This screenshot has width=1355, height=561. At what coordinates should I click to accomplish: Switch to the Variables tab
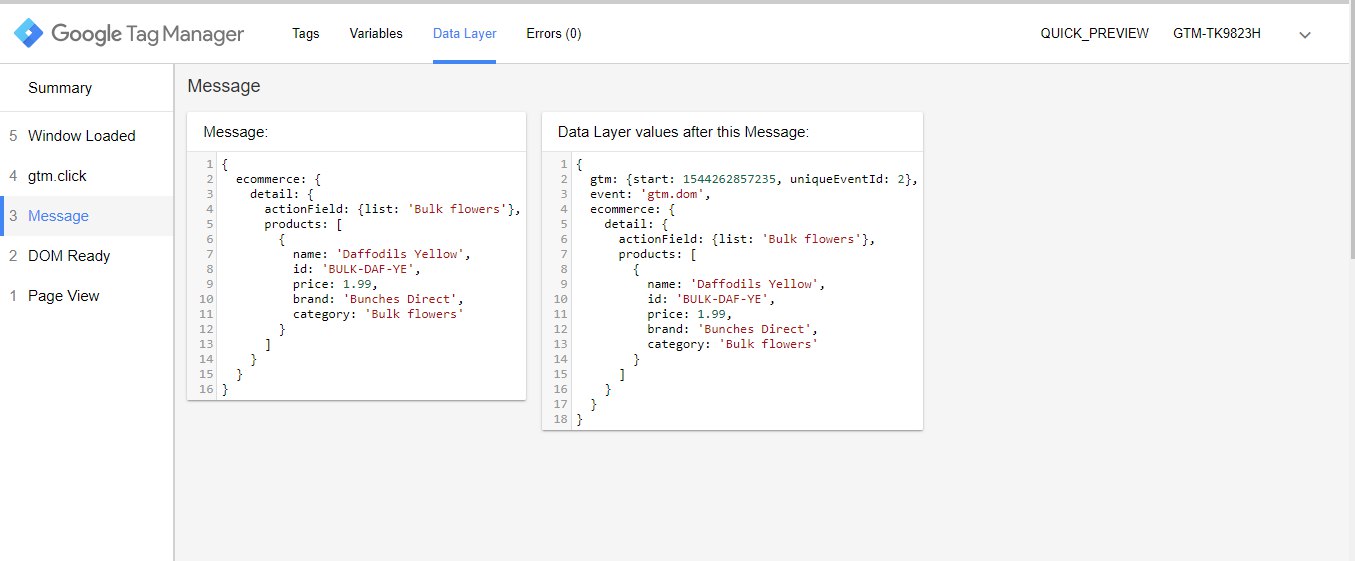(x=376, y=33)
